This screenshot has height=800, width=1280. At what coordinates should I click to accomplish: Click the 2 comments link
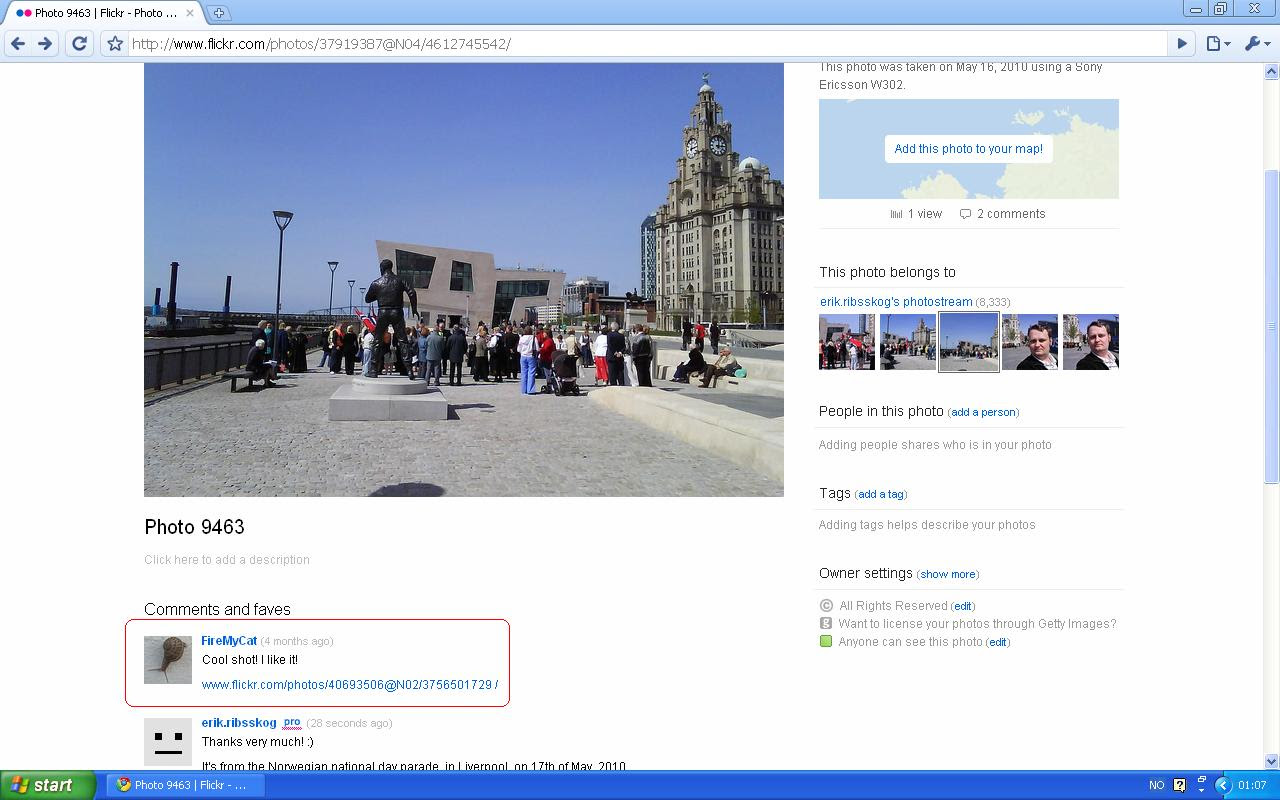click(x=1011, y=214)
